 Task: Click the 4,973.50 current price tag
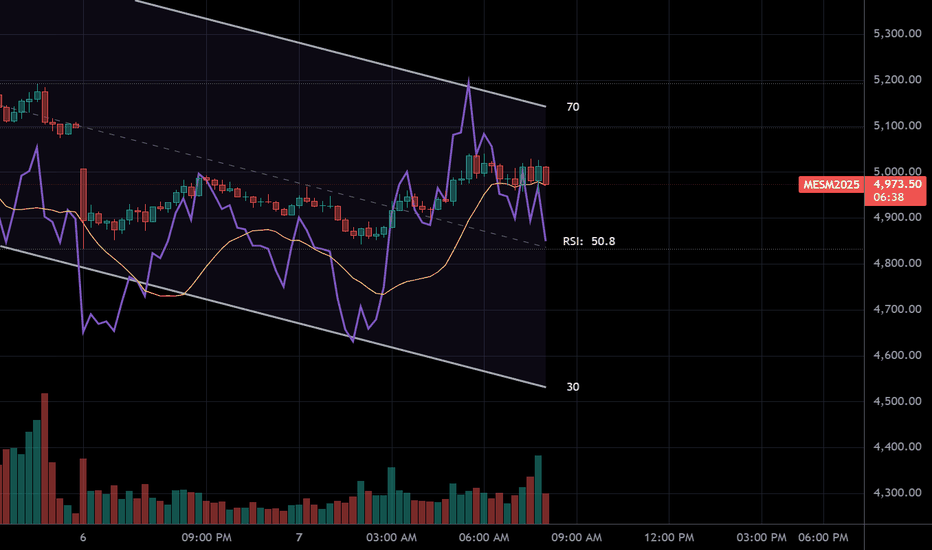point(898,184)
